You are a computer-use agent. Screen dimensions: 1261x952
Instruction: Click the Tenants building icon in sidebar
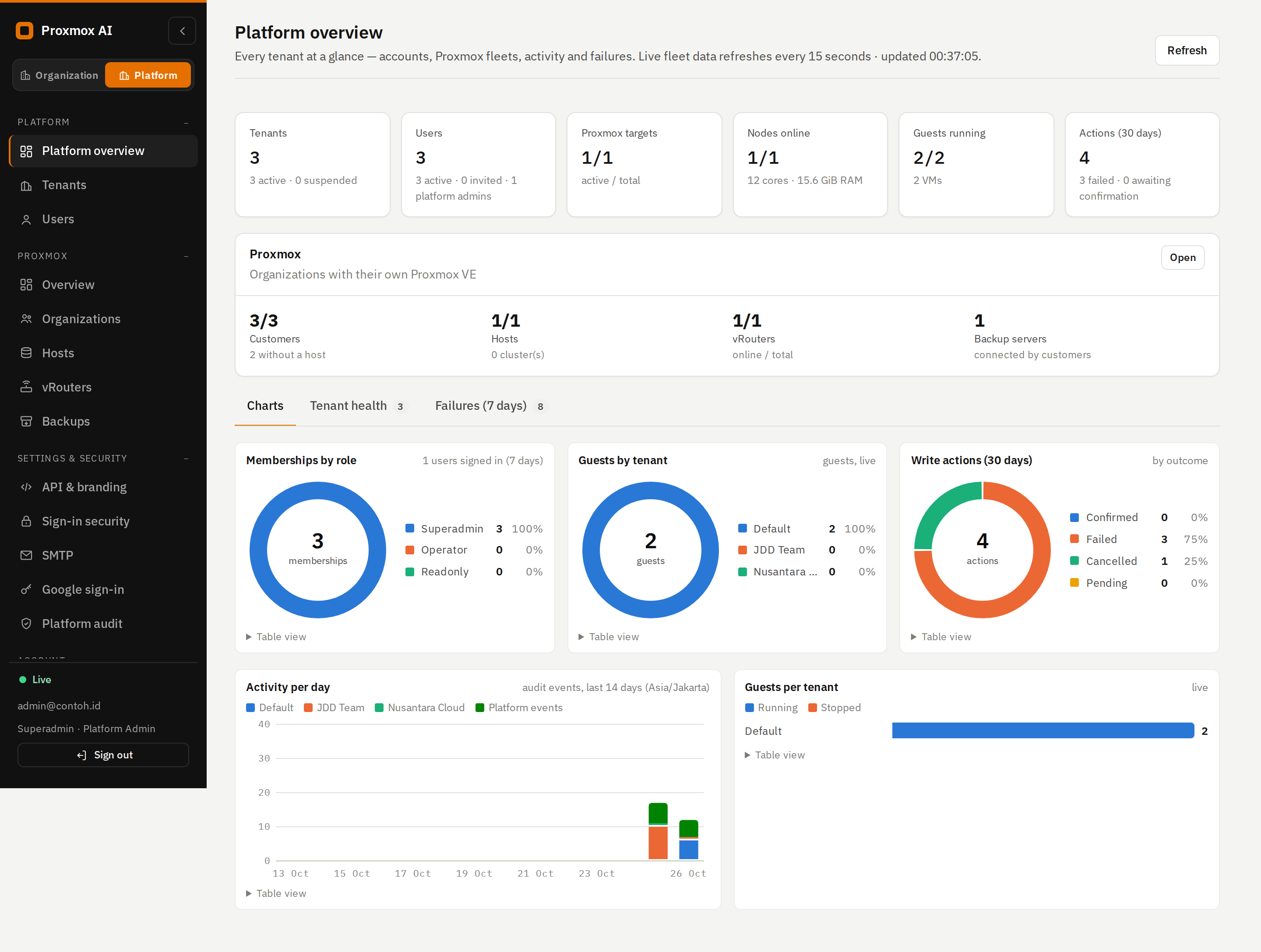pyautogui.click(x=26, y=185)
